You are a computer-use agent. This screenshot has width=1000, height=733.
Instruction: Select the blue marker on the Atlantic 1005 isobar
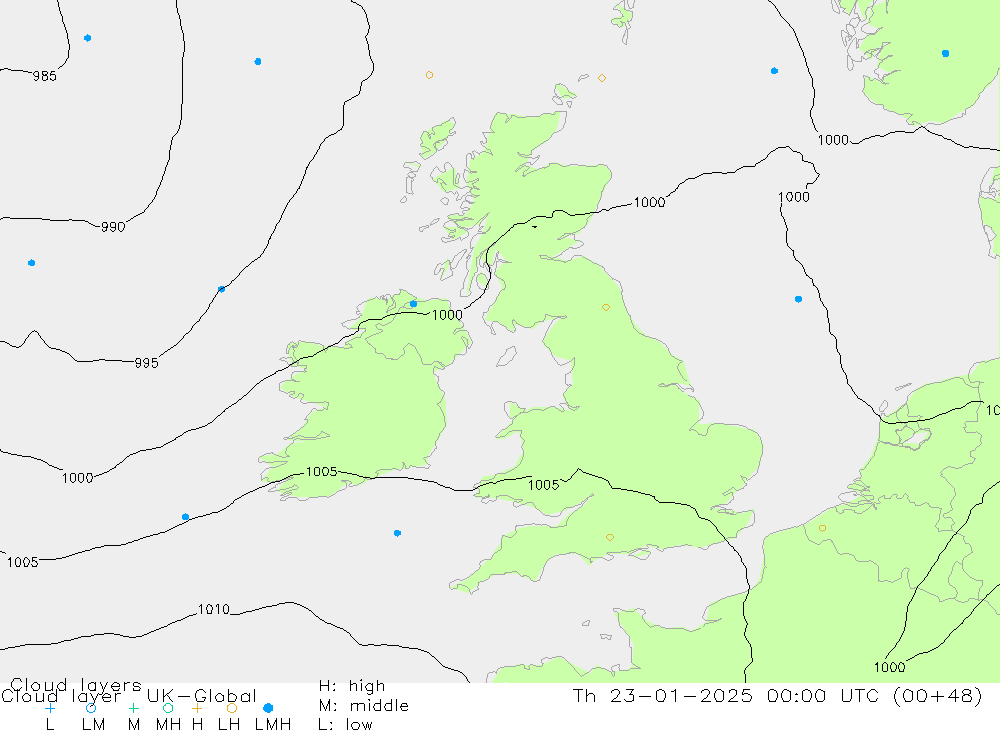point(186,517)
